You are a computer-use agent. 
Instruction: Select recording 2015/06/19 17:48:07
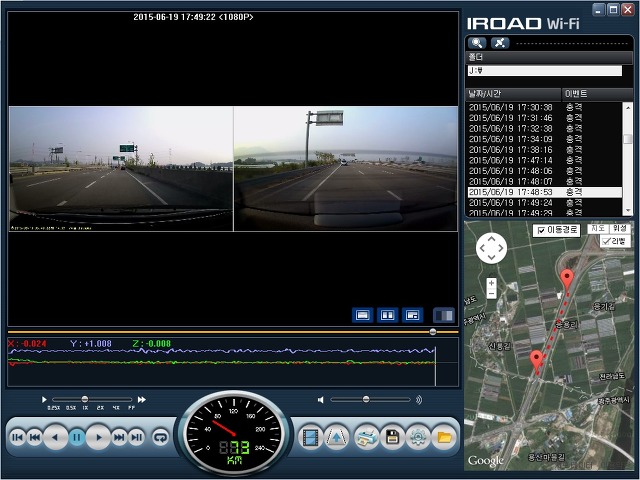point(544,182)
